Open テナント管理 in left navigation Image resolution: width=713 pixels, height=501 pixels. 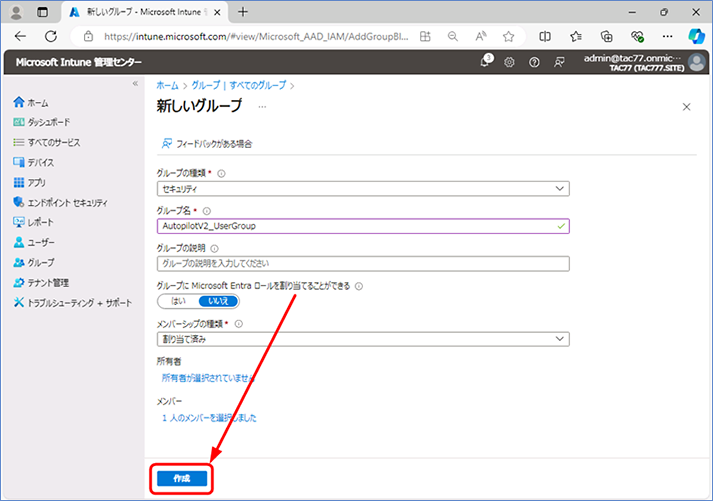coord(41,282)
